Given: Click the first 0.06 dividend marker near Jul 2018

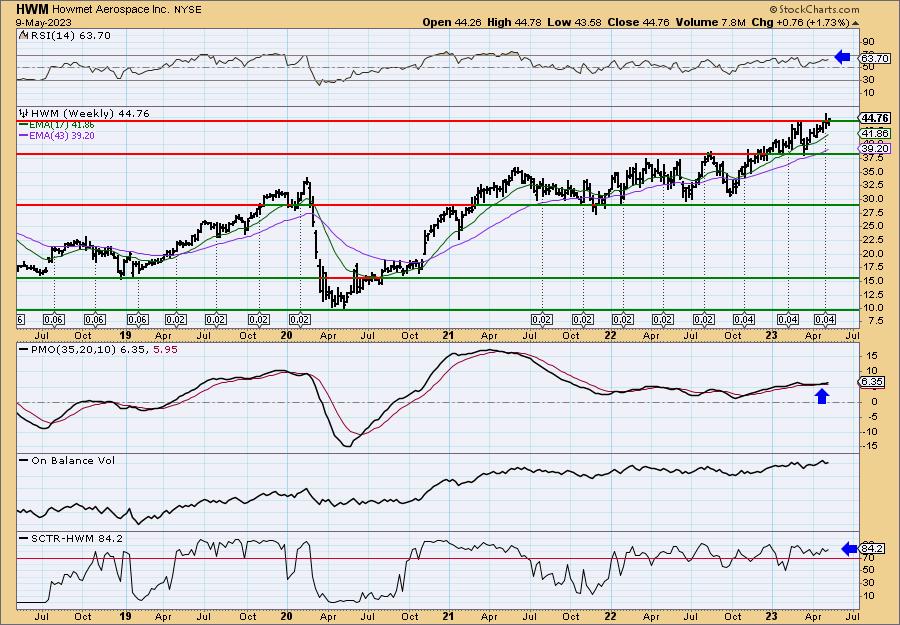Looking at the screenshot, I should (54, 320).
